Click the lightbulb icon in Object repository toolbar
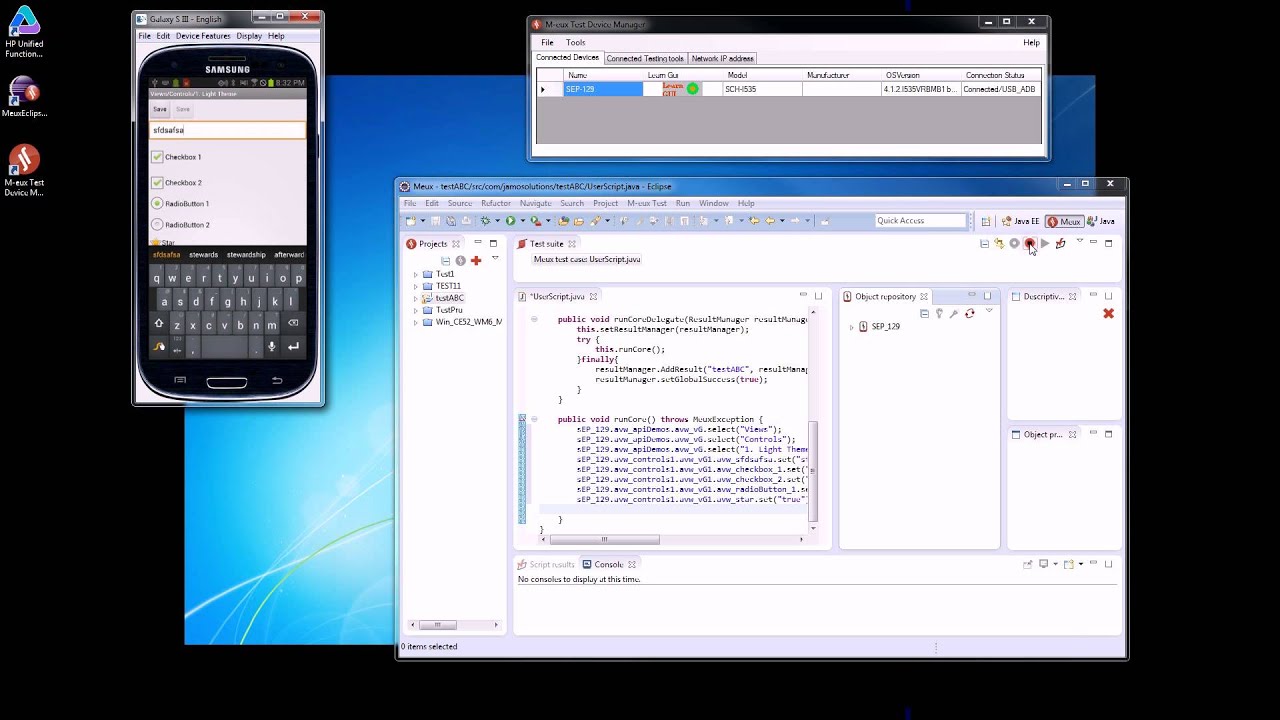This screenshot has height=720, width=1280. pos(939,313)
